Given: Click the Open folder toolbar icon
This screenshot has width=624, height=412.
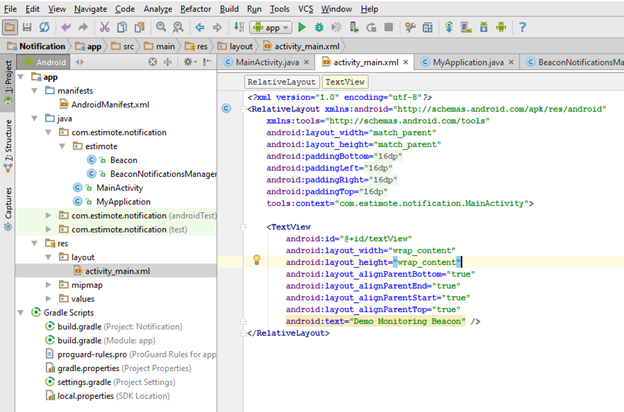Looking at the screenshot, I should [10, 27].
